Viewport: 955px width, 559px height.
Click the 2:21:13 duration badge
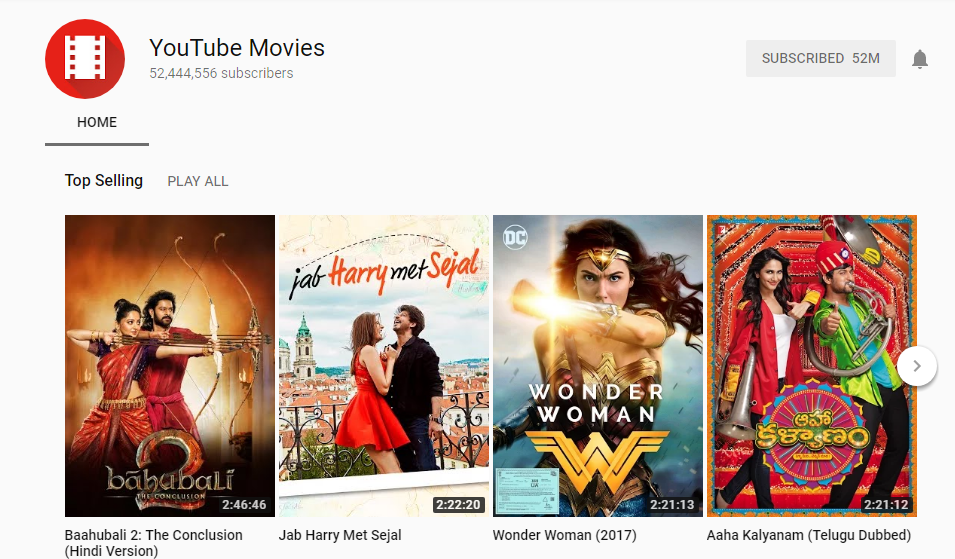click(672, 505)
